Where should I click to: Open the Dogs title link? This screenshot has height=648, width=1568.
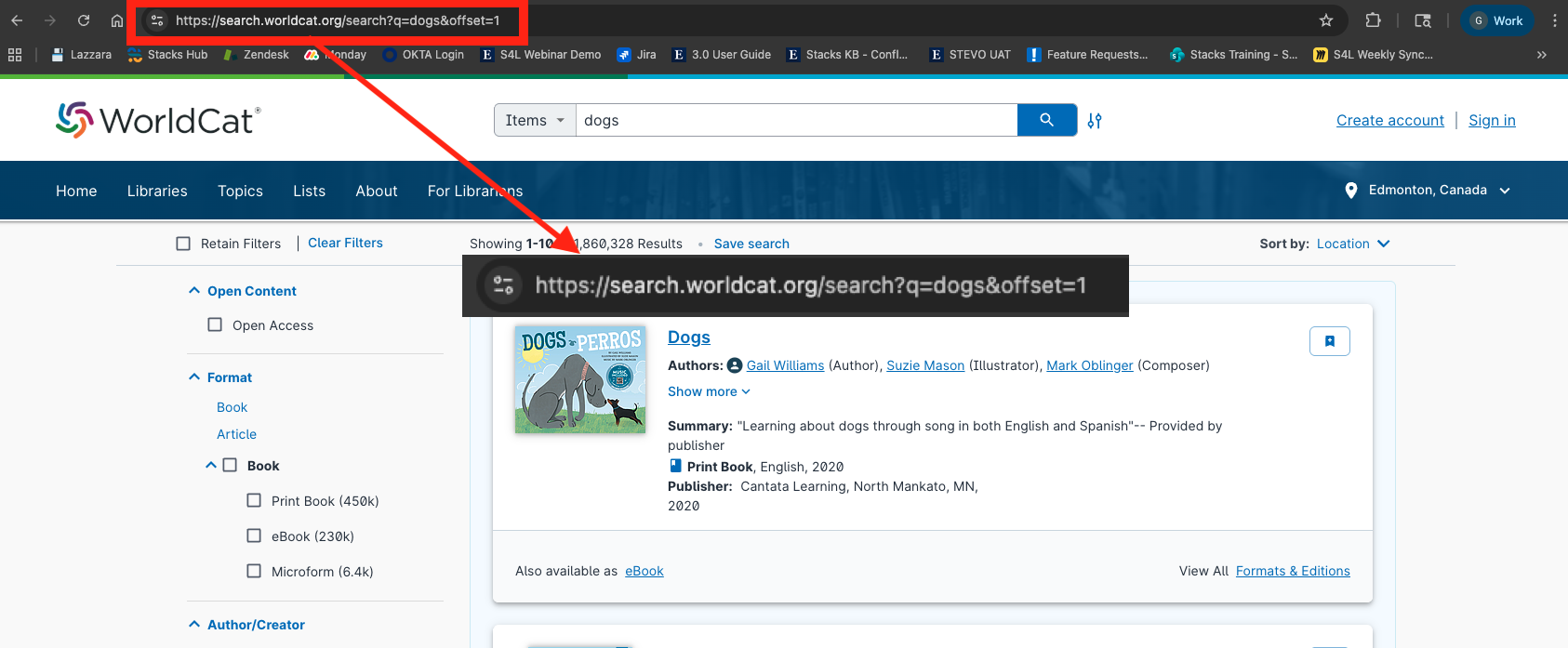[689, 337]
